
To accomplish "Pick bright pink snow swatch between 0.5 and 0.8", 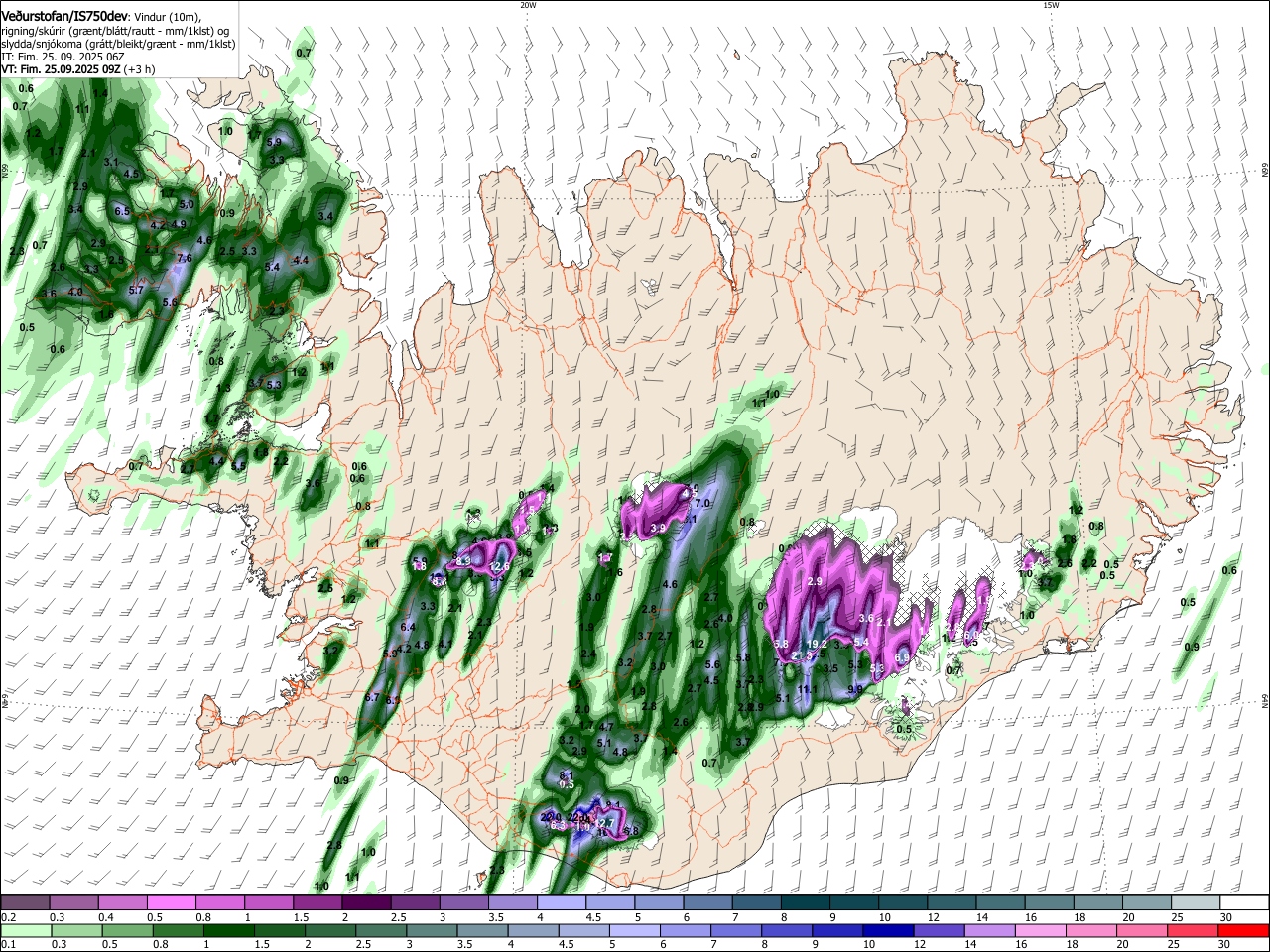I will [x=172, y=903].
